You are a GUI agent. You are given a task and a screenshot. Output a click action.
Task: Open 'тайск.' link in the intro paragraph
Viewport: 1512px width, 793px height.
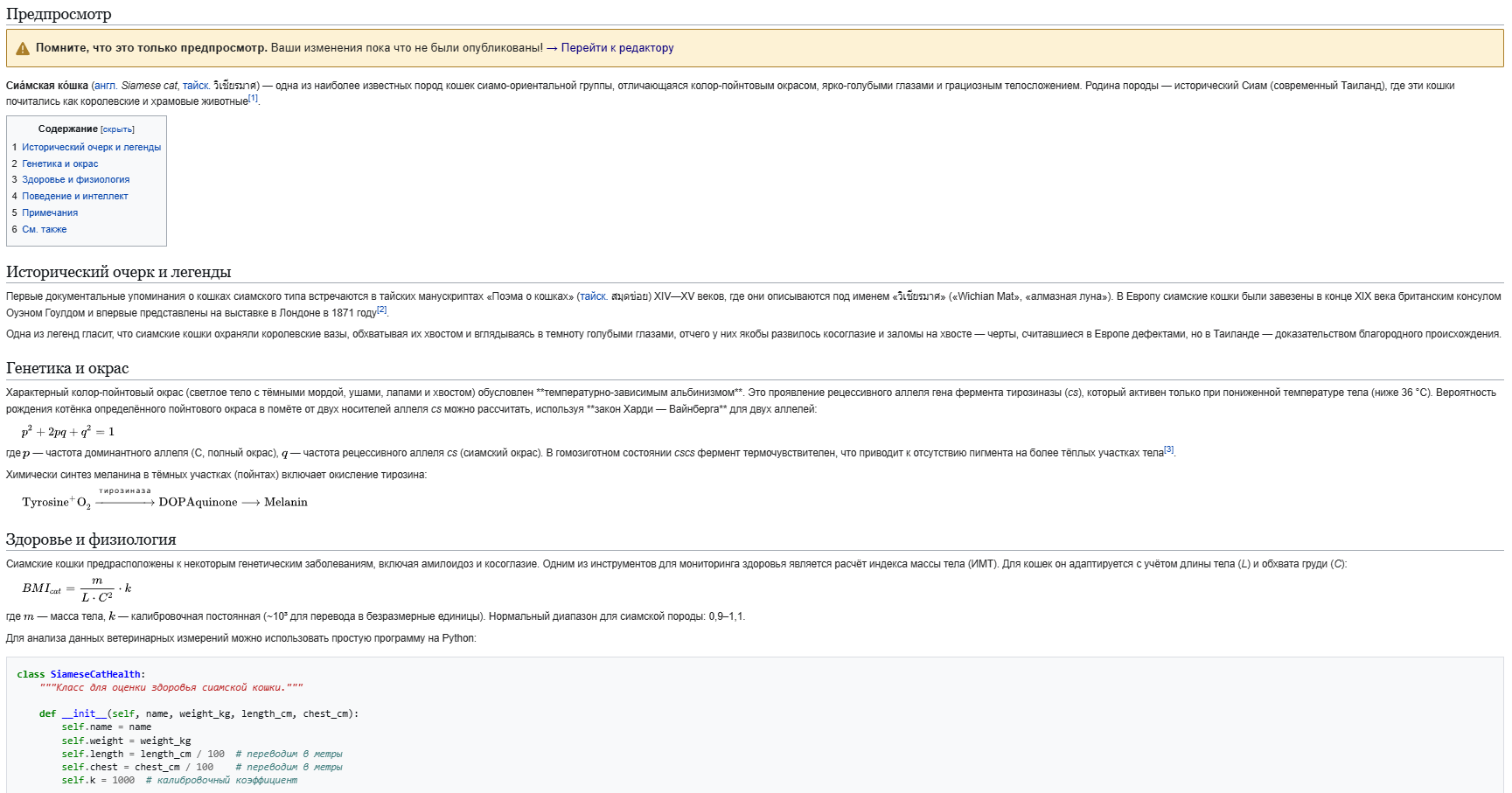[x=196, y=86]
